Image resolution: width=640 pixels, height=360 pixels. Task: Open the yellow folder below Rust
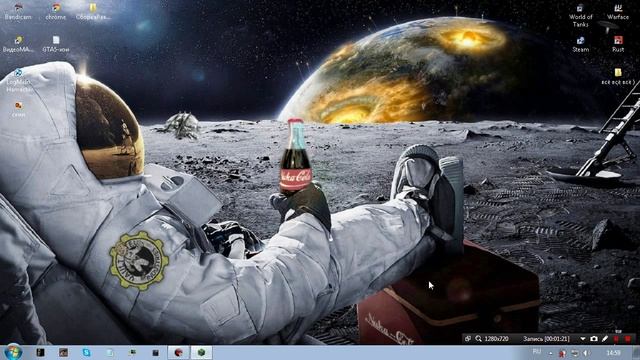618,77
